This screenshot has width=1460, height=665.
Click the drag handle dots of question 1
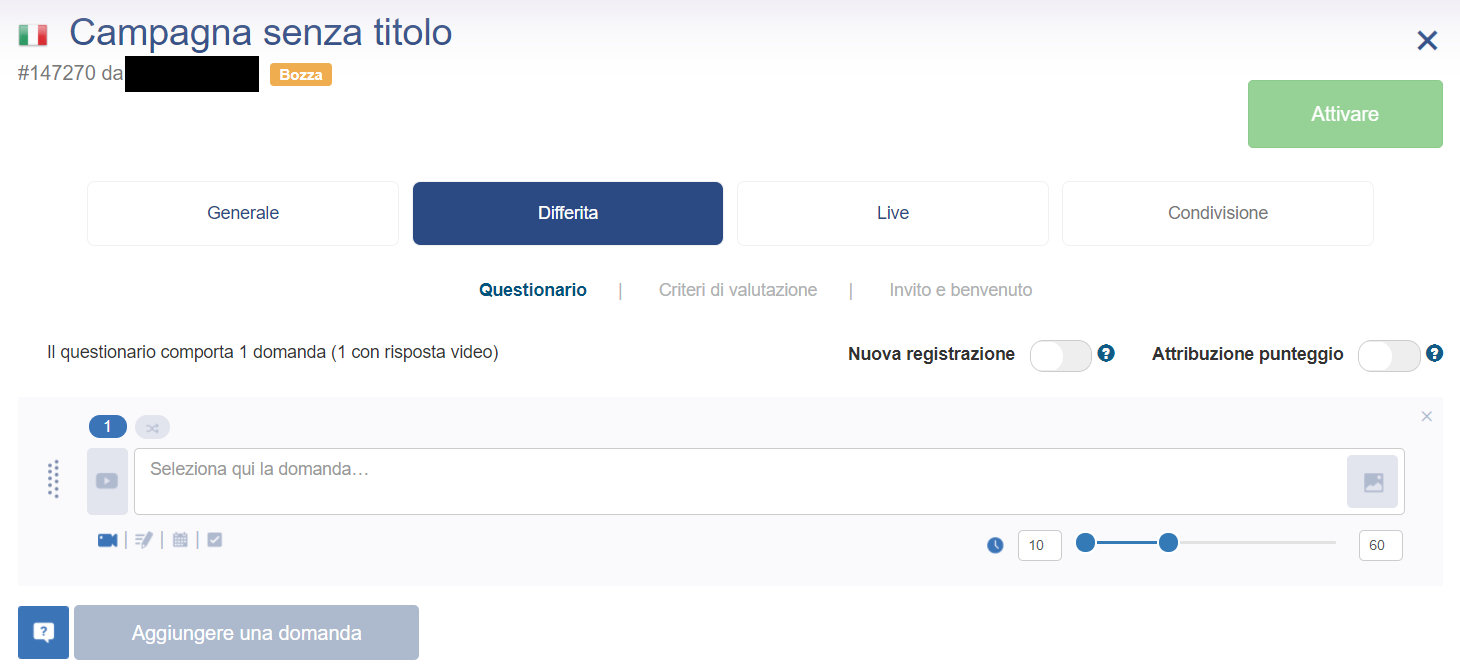pos(54,479)
